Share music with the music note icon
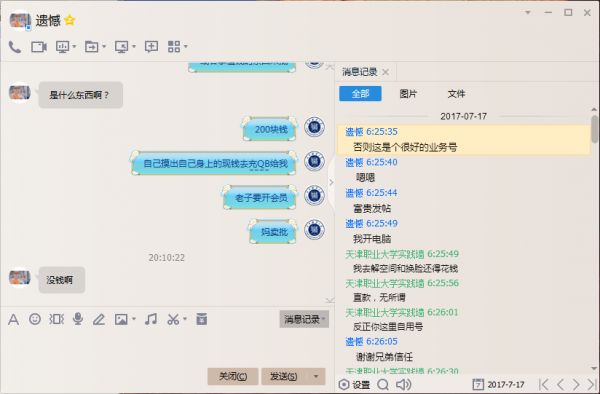This screenshot has height=394, width=600. tap(151, 319)
